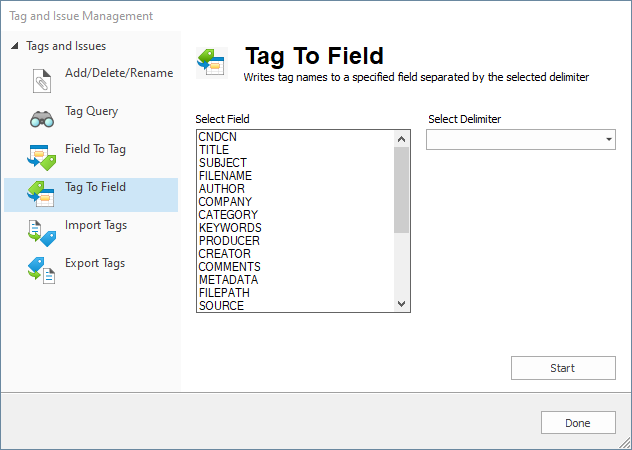The height and width of the screenshot is (450, 632).
Task: Click the field list scroll-down arrow
Action: pos(401,304)
